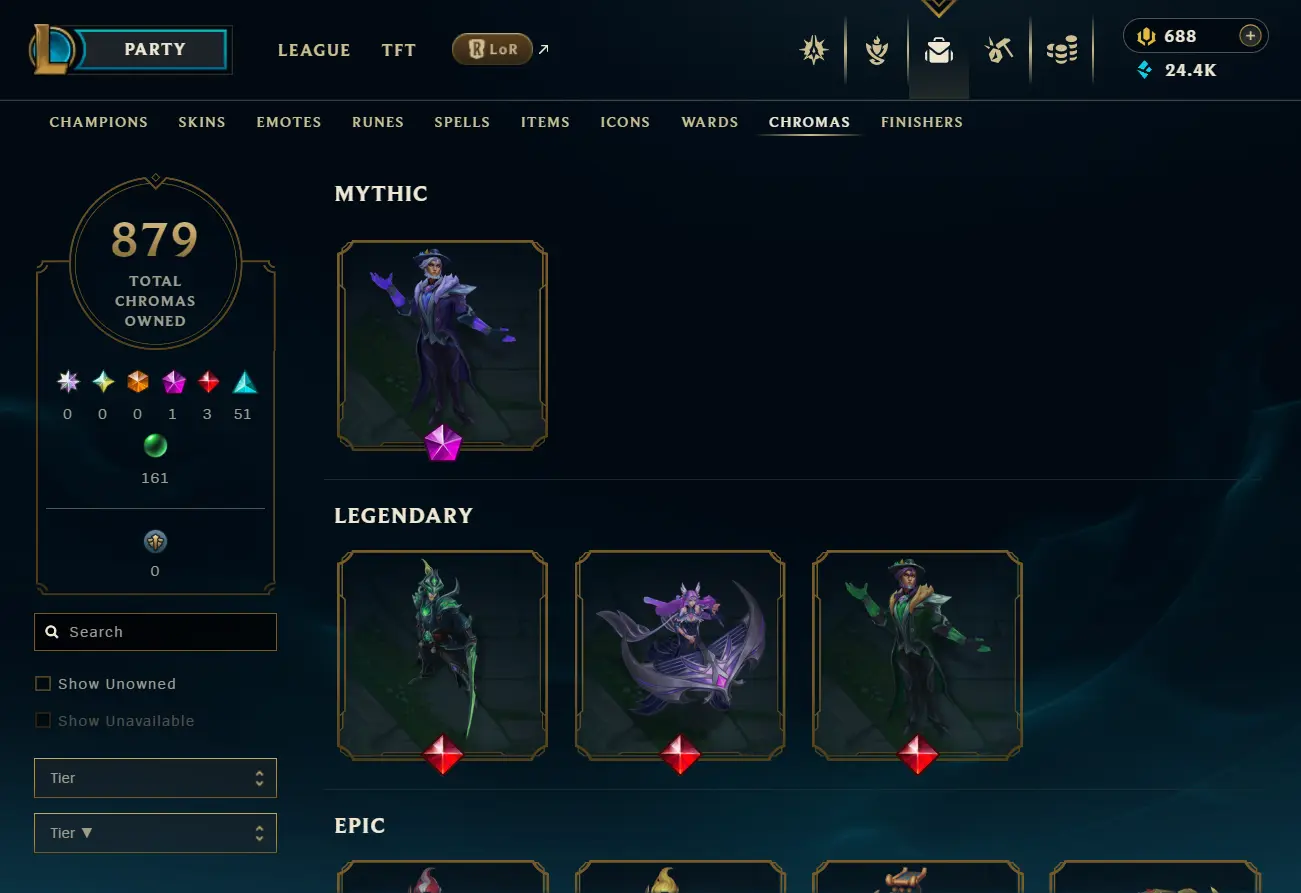Select the purple Mythic chroma thumbnail
The width and height of the screenshot is (1301, 893).
point(442,344)
